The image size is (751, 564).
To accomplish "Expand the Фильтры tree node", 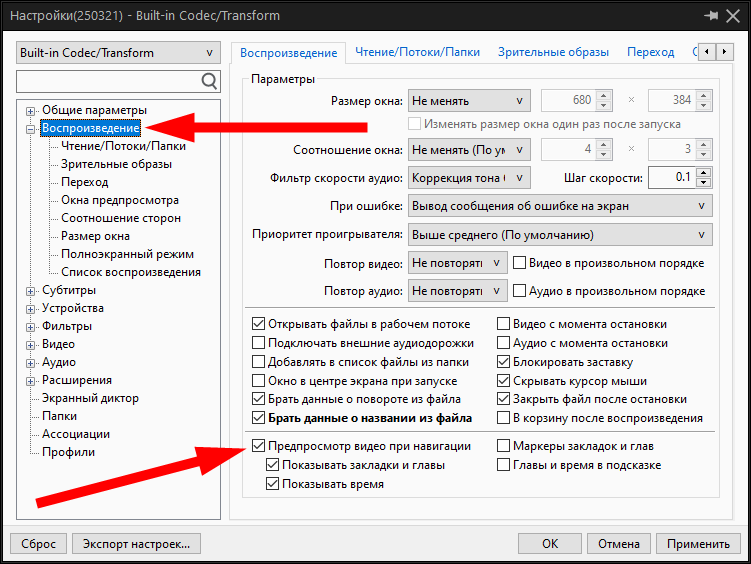I will tap(31, 326).
